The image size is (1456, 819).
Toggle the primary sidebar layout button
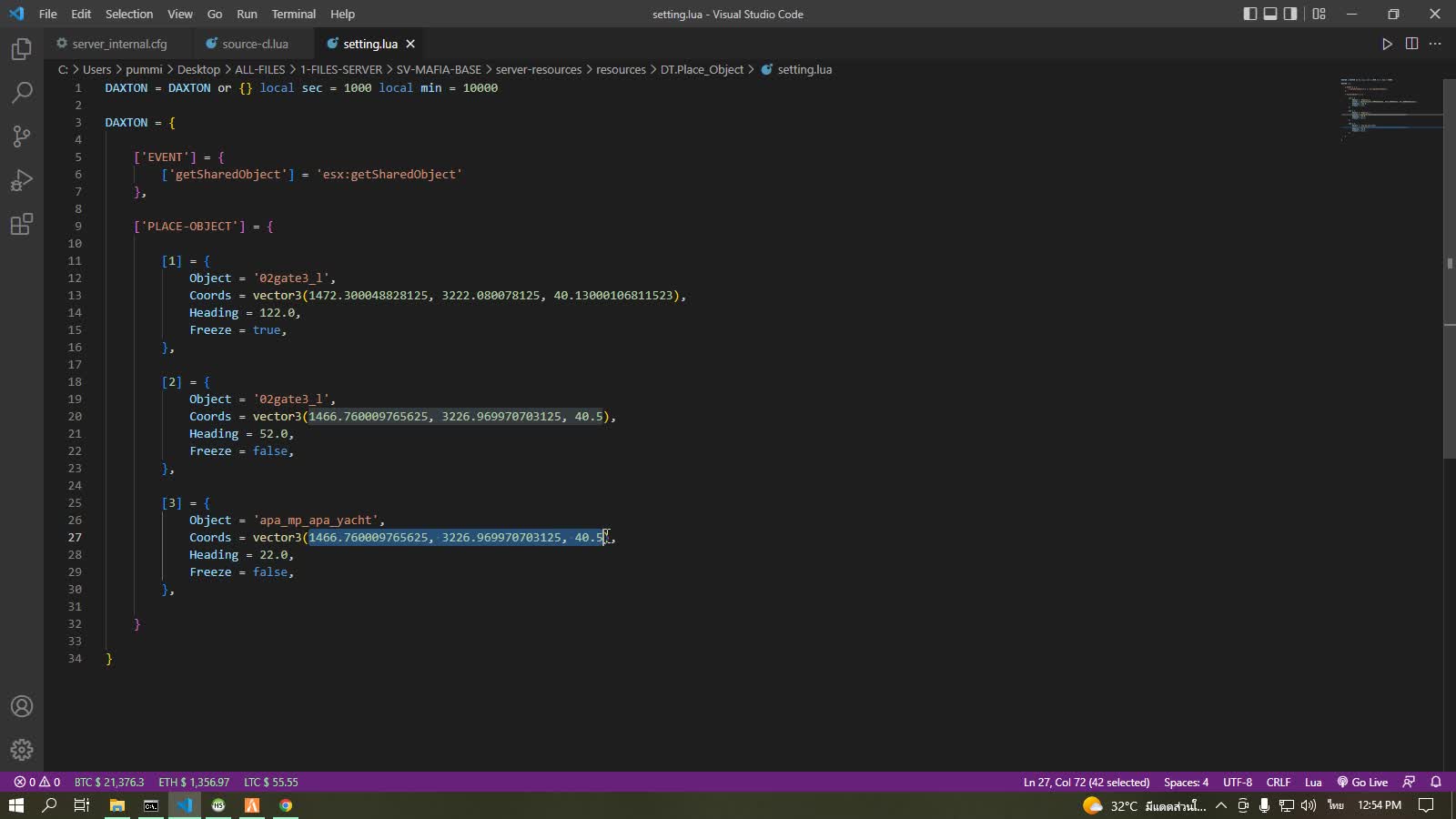1250,14
